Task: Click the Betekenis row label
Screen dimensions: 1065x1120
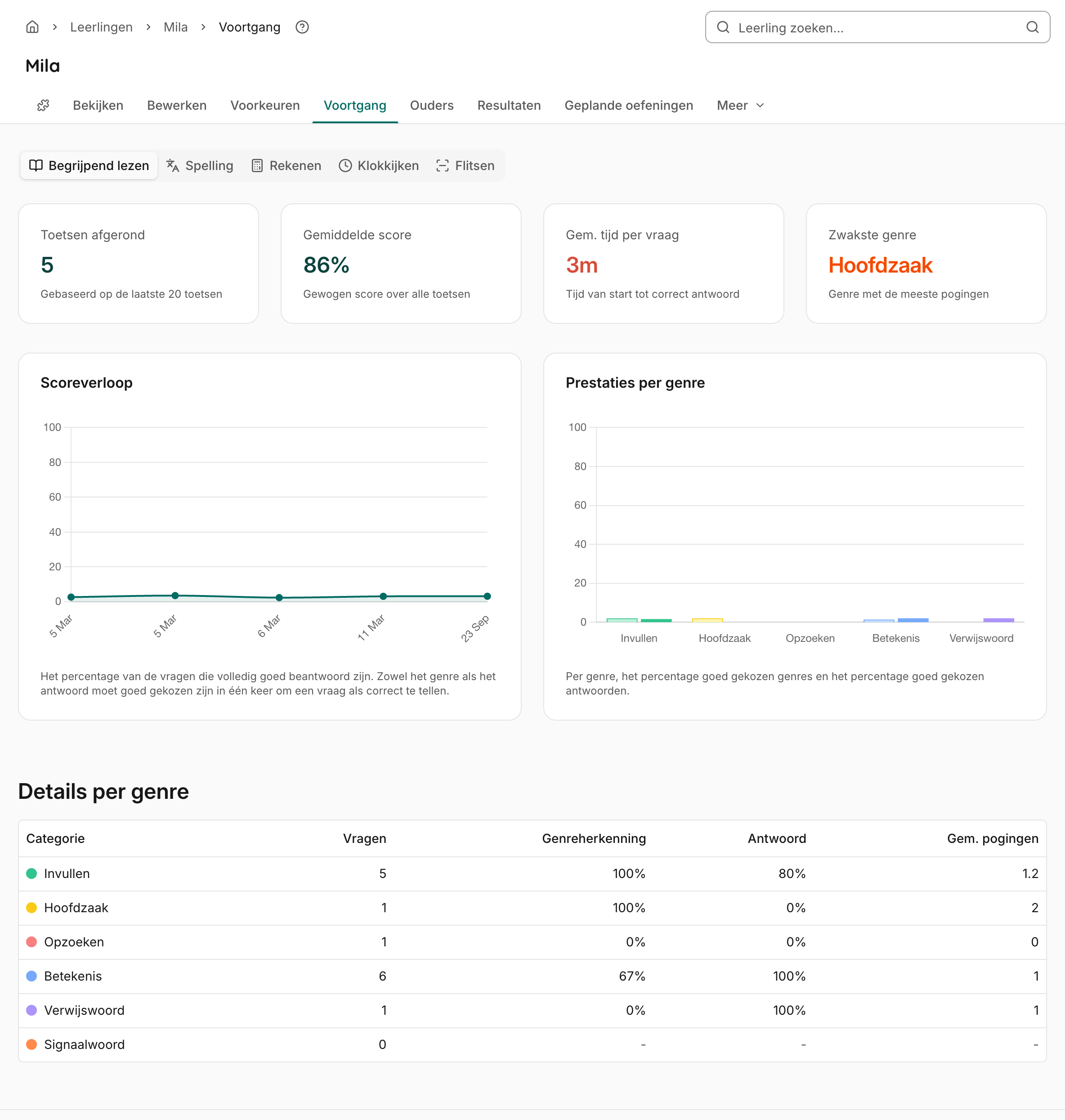Action: pyautogui.click(x=73, y=976)
